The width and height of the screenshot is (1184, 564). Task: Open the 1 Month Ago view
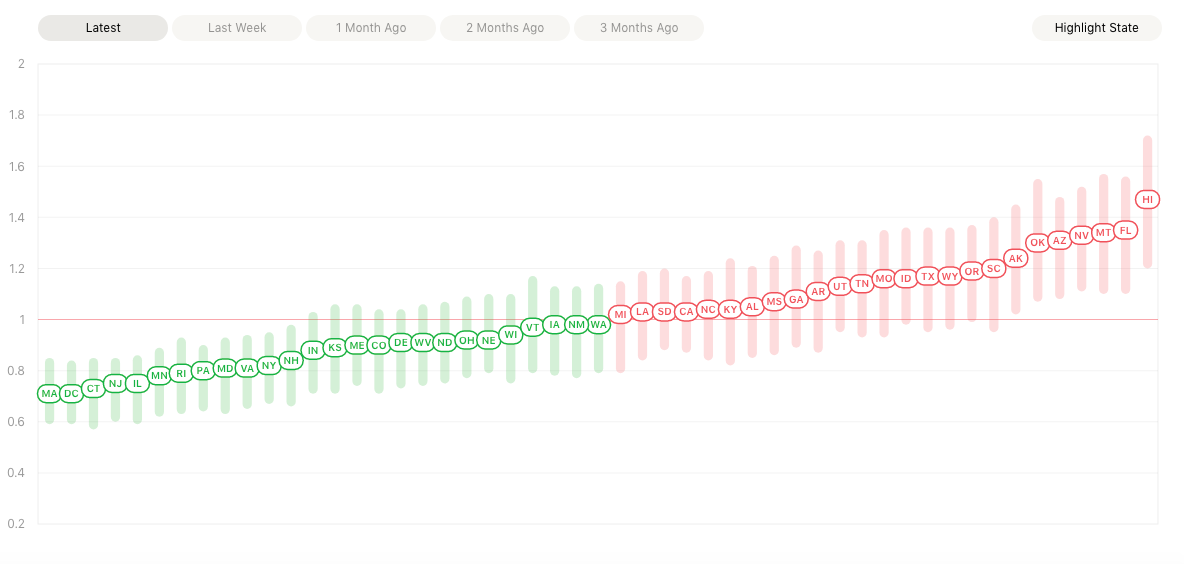pyautogui.click(x=371, y=28)
